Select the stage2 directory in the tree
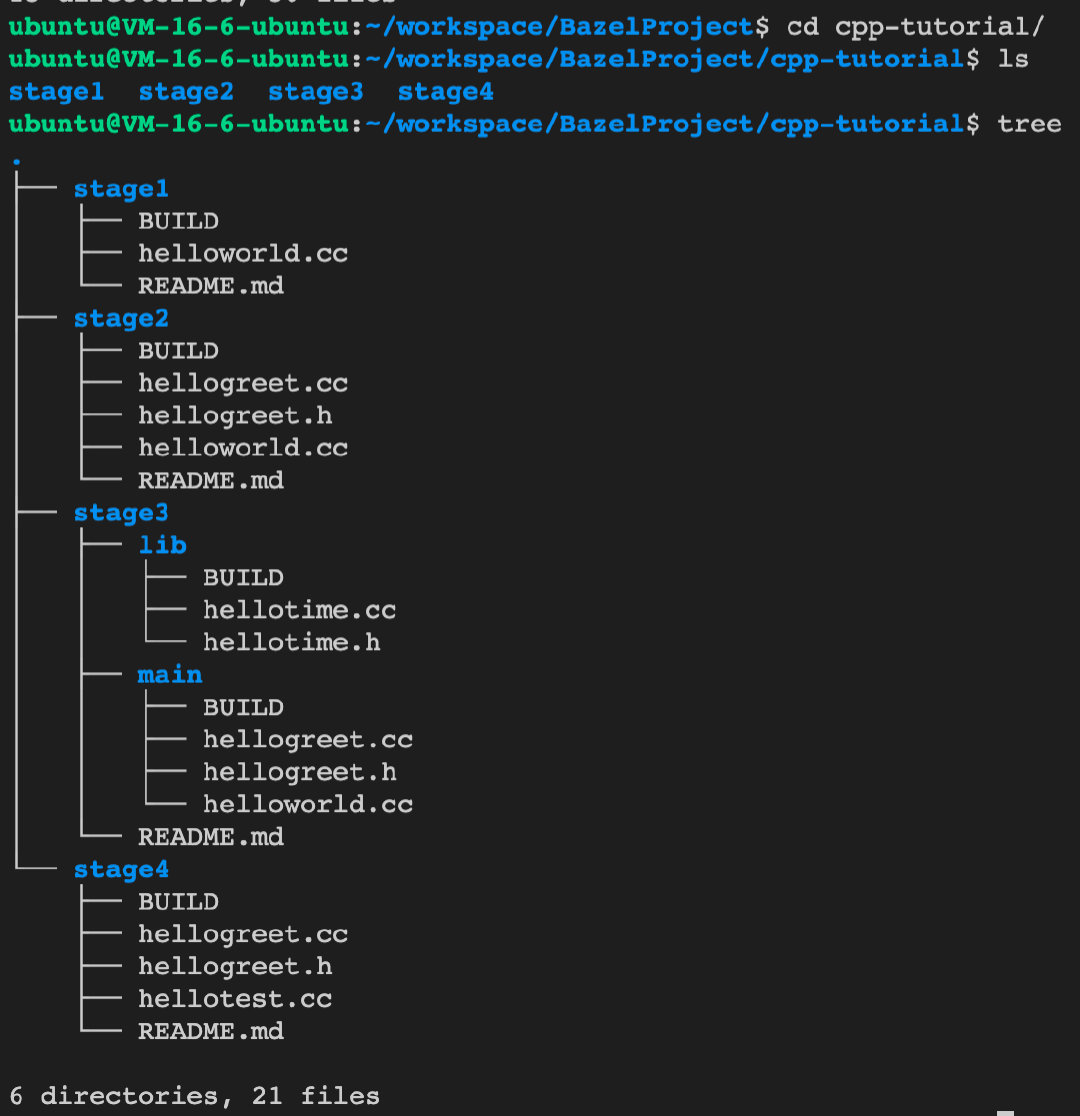The image size is (1080, 1116). click(121, 319)
